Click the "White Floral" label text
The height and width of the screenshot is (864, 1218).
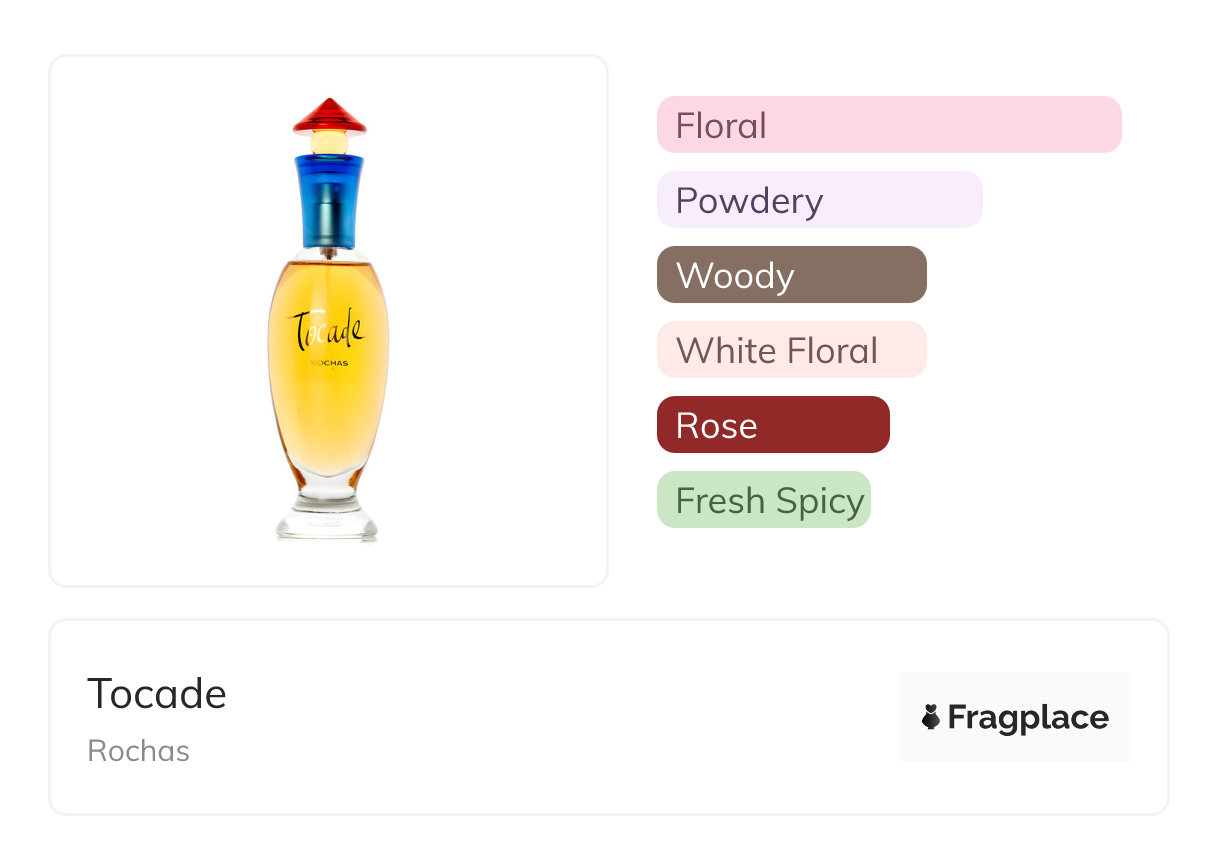[x=776, y=351]
